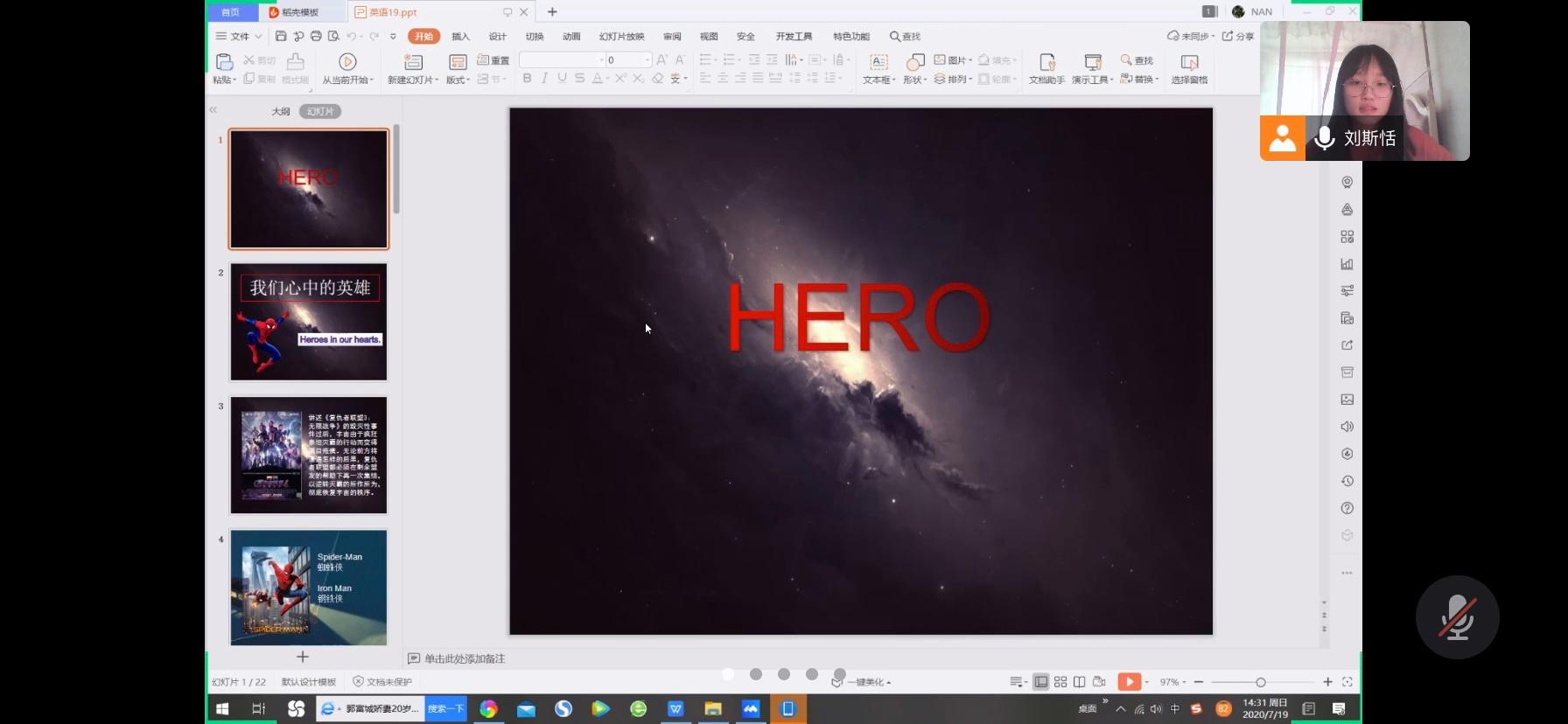Click the Reset (重置) button
The width and height of the screenshot is (1568, 724).
click(493, 60)
